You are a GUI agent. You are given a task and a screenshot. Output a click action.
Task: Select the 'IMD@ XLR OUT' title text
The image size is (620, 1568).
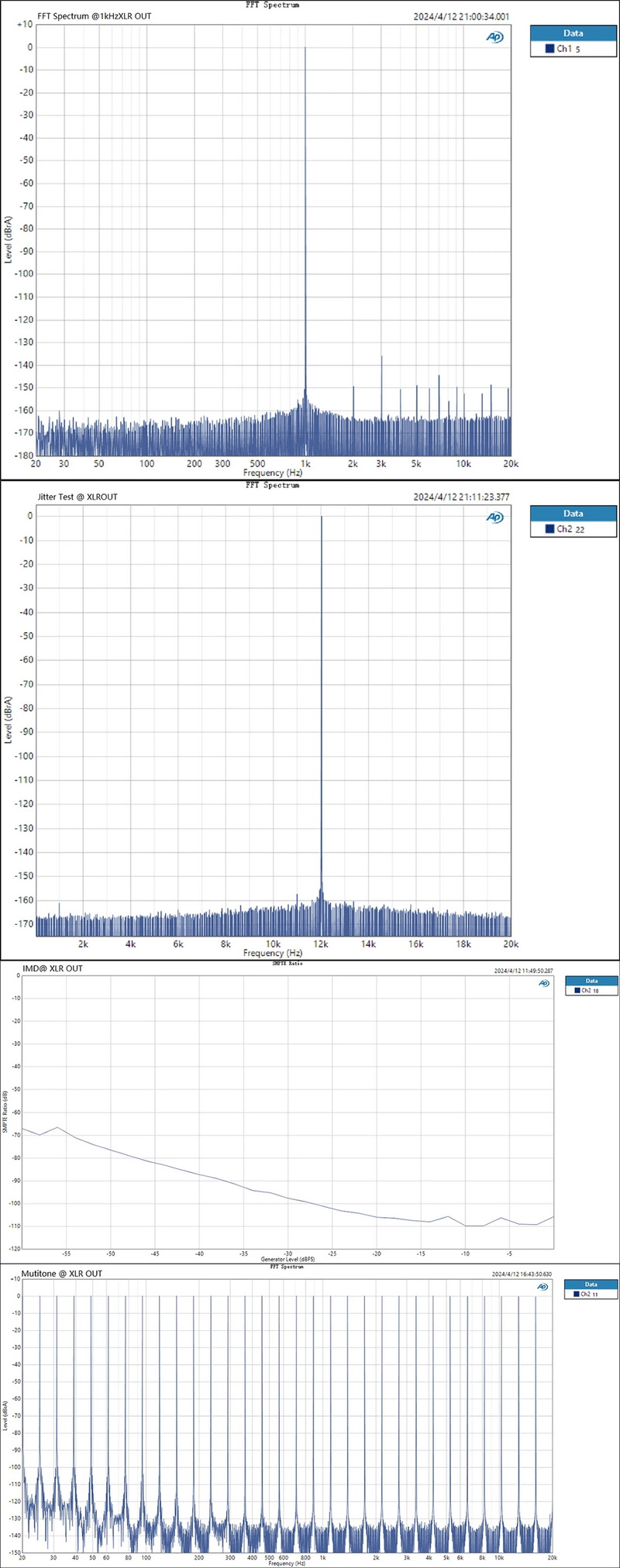[x=53, y=968]
